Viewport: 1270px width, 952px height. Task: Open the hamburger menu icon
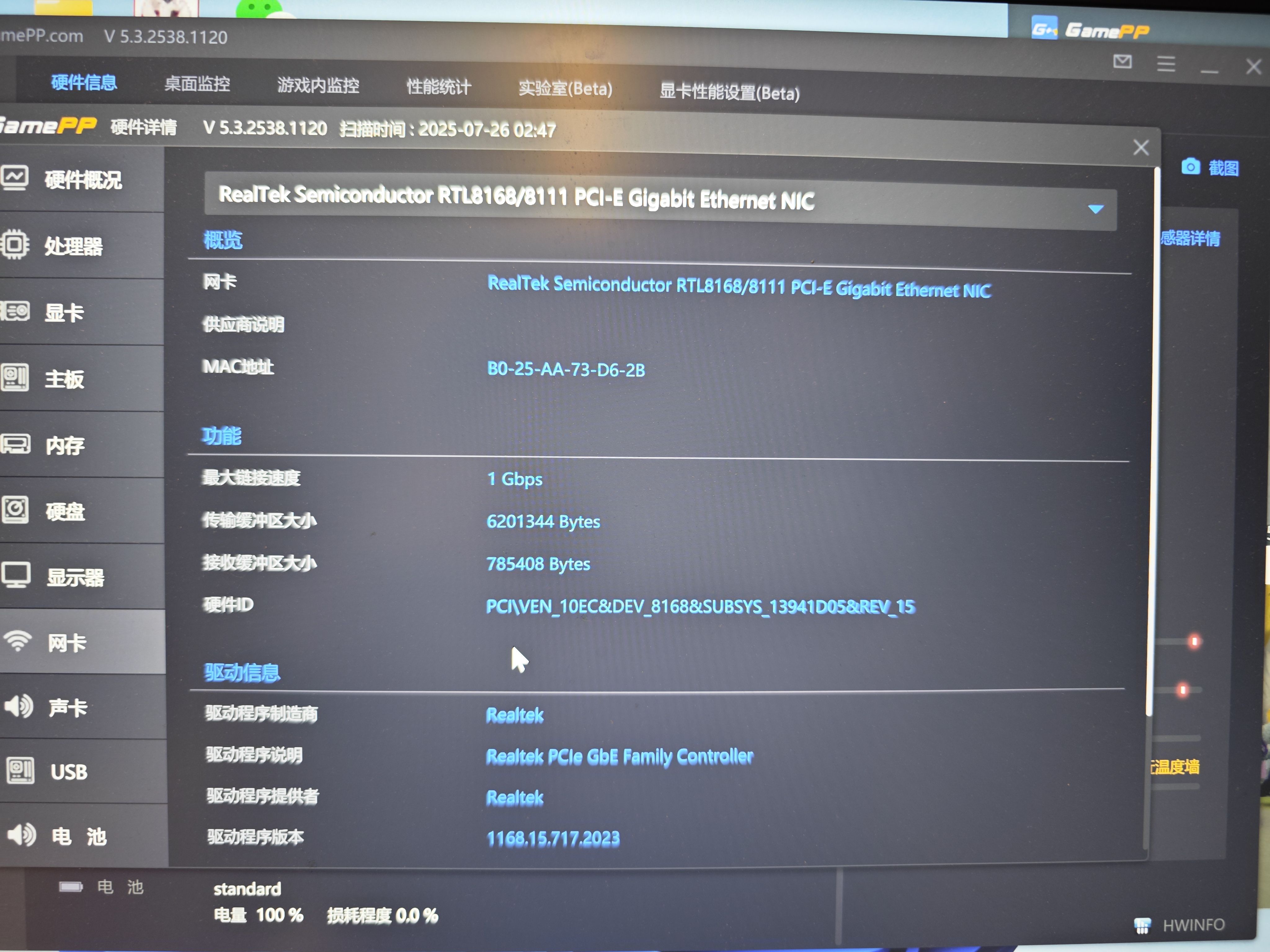pos(1166,64)
